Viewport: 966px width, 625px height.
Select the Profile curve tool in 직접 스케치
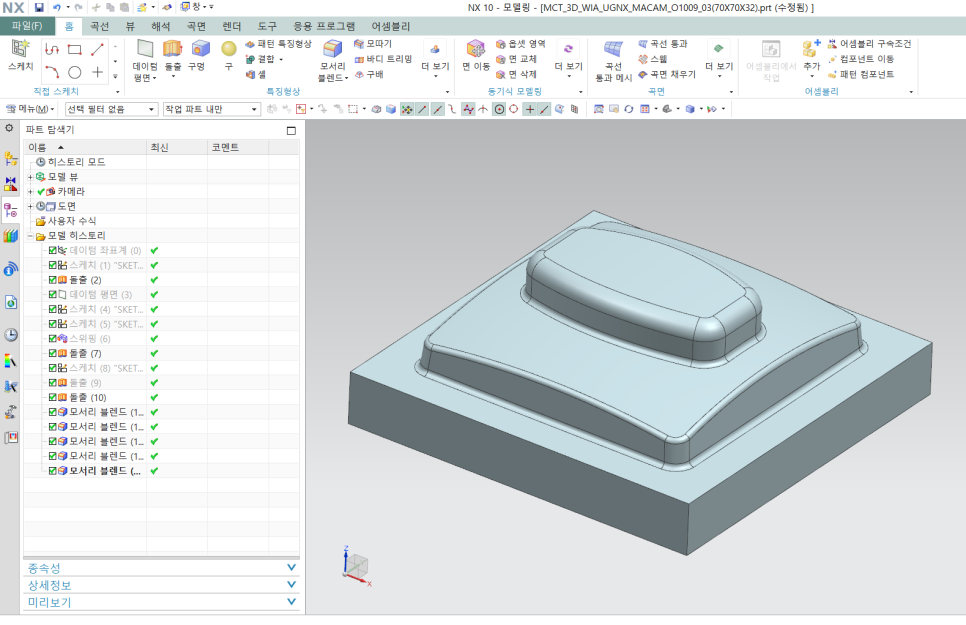click(52, 49)
